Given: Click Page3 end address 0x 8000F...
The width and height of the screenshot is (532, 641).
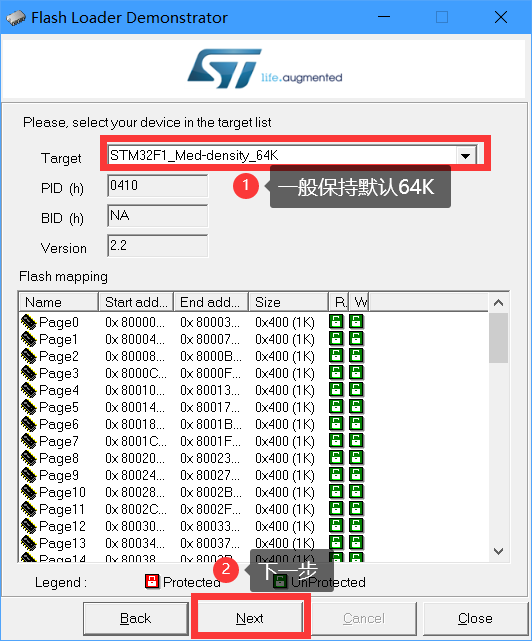Looking at the screenshot, I should pyautogui.click(x=210, y=373).
